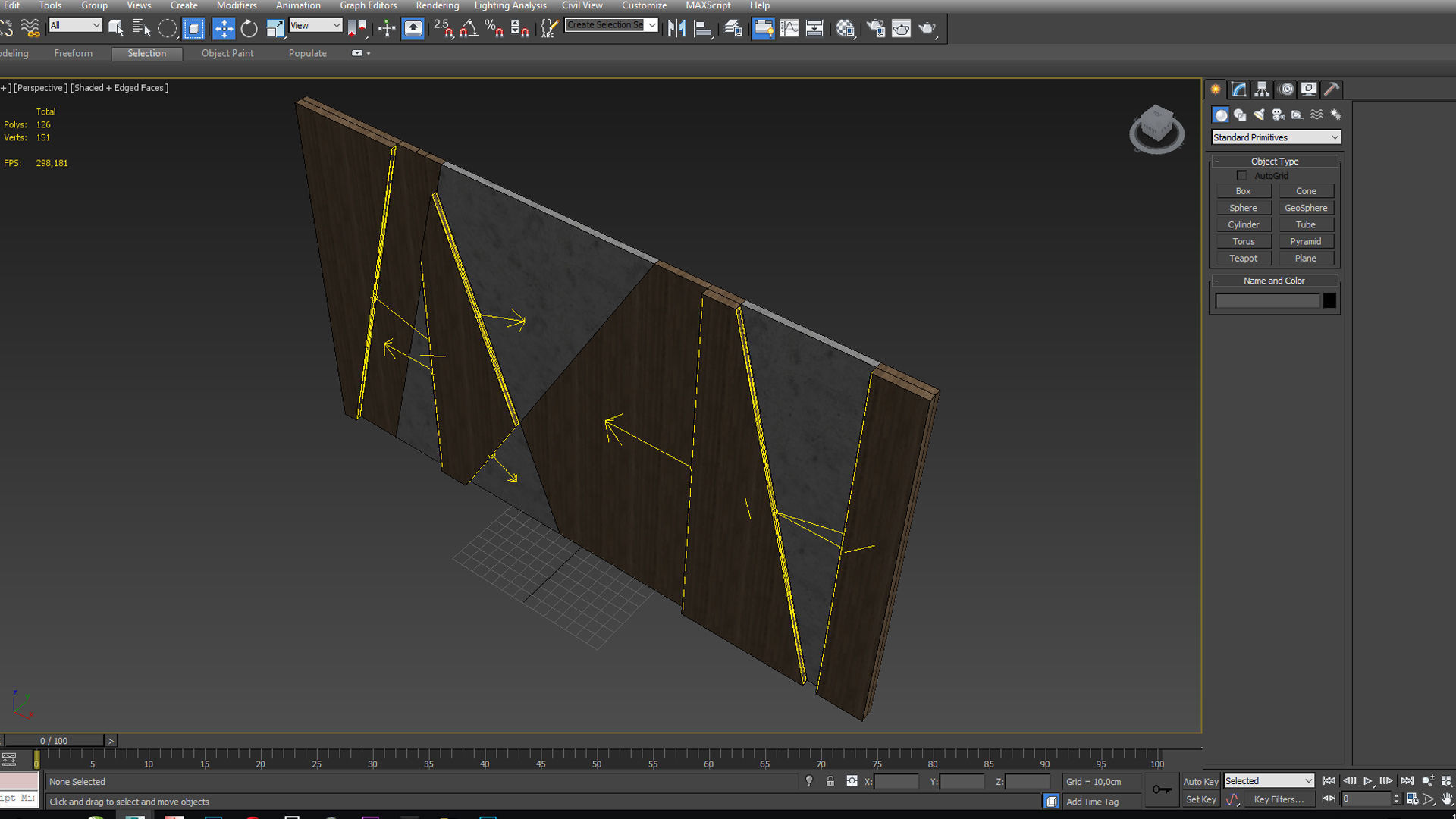Create a Sphere primitive
This screenshot has width=1456, height=819.
point(1244,208)
